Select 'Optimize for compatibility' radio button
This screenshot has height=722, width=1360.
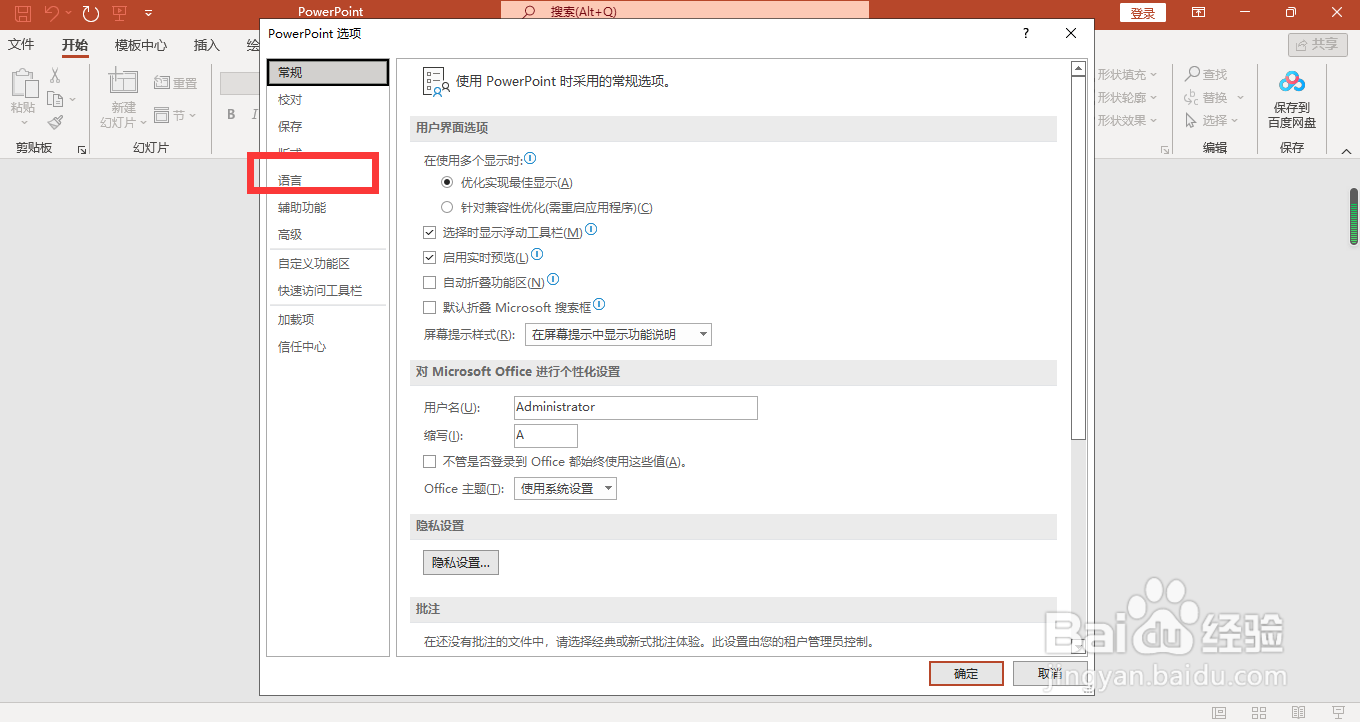click(x=447, y=208)
